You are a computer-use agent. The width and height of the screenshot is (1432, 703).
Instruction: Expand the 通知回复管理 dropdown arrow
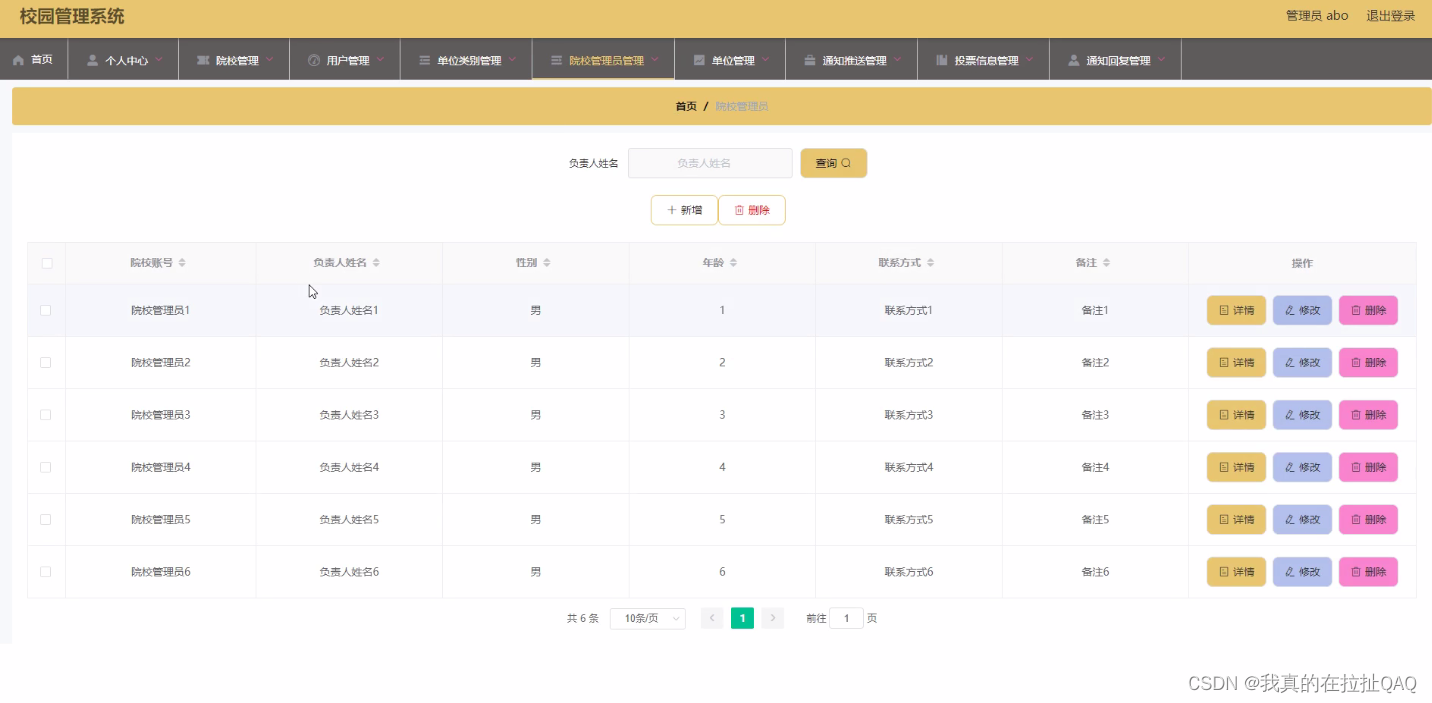[1162, 59]
